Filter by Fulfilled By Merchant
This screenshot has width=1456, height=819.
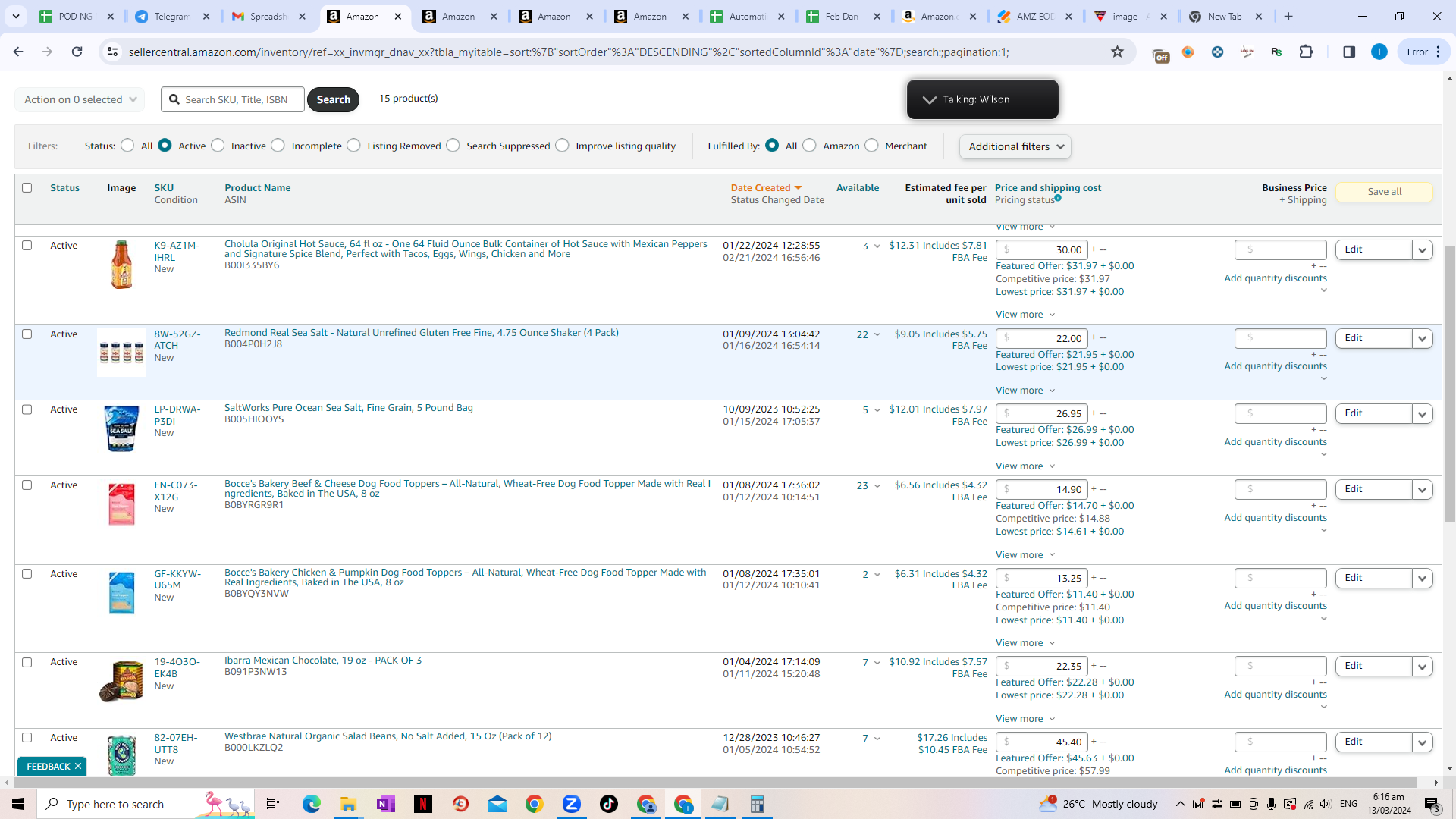(871, 146)
